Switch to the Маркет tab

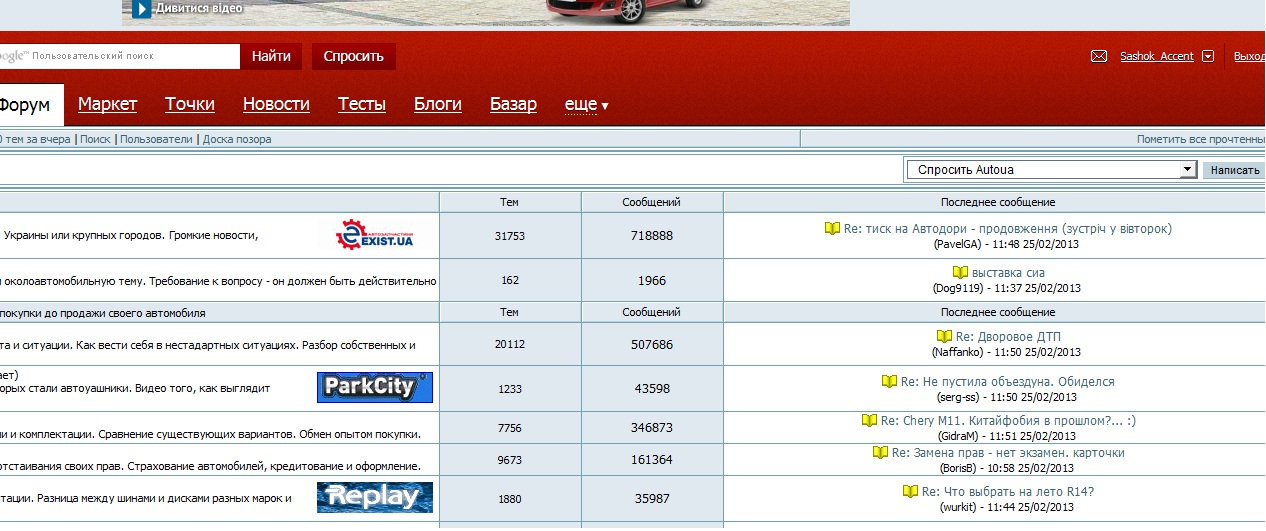(x=107, y=104)
